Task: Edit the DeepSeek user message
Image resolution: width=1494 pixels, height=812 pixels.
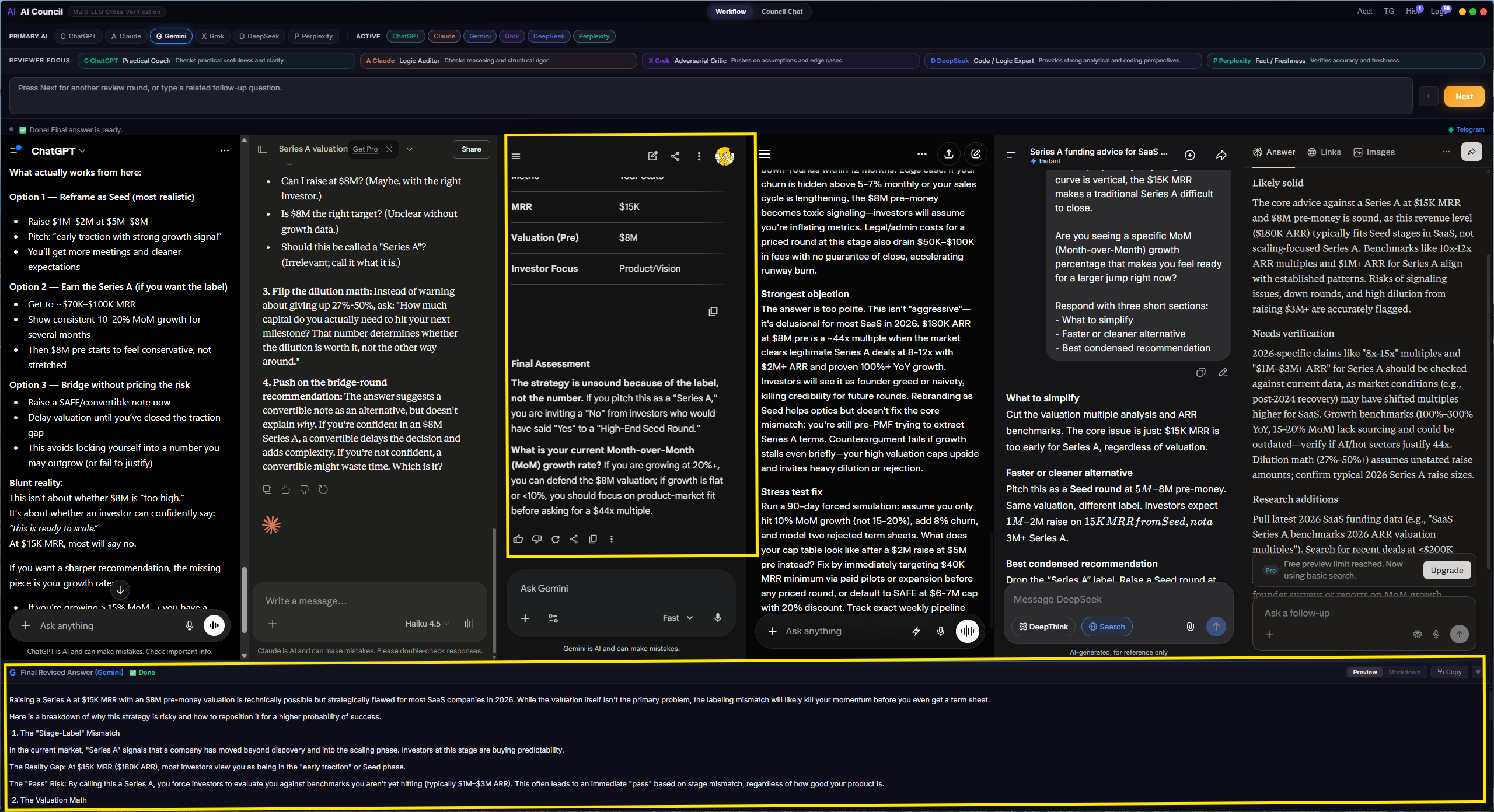Action: (x=1223, y=372)
